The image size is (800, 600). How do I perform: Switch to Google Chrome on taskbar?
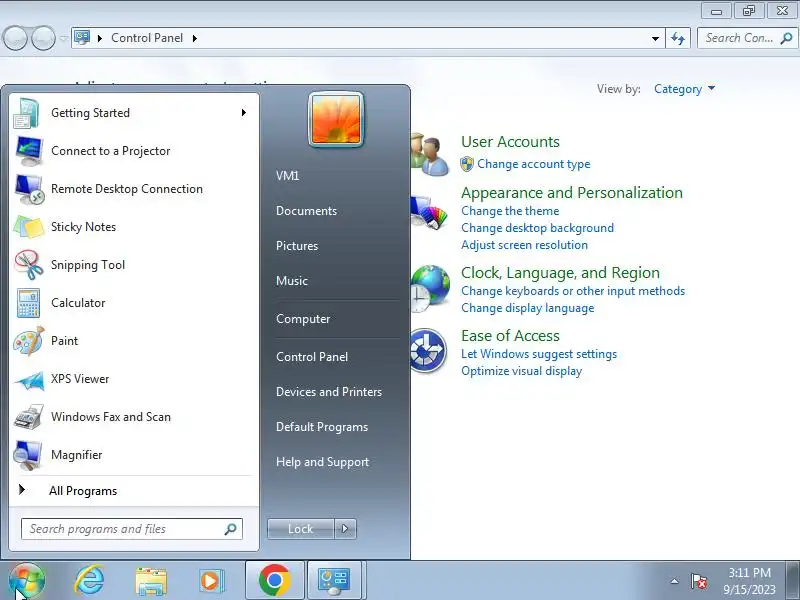click(x=274, y=580)
